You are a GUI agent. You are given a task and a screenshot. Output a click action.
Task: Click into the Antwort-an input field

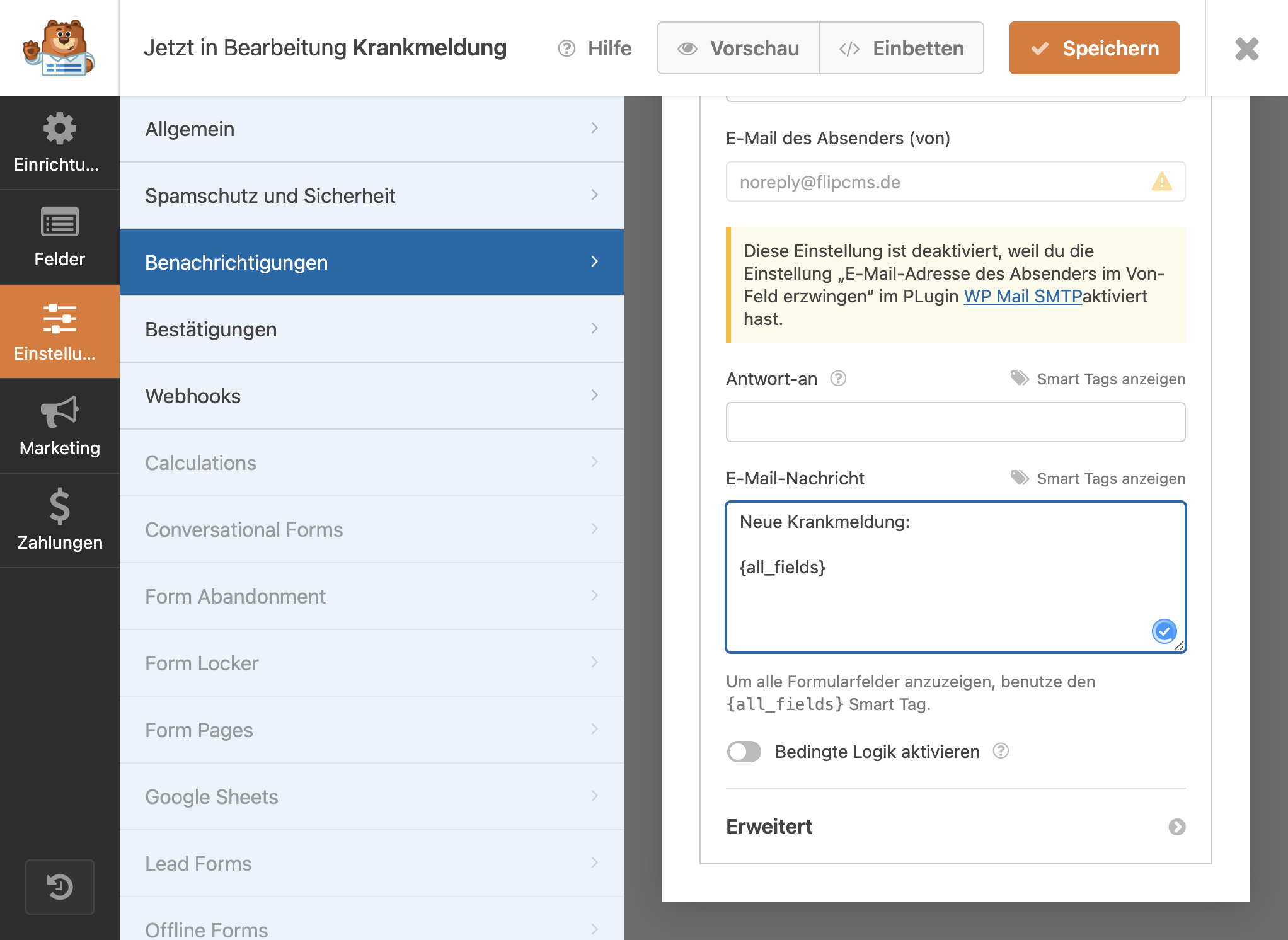pyautogui.click(x=955, y=422)
